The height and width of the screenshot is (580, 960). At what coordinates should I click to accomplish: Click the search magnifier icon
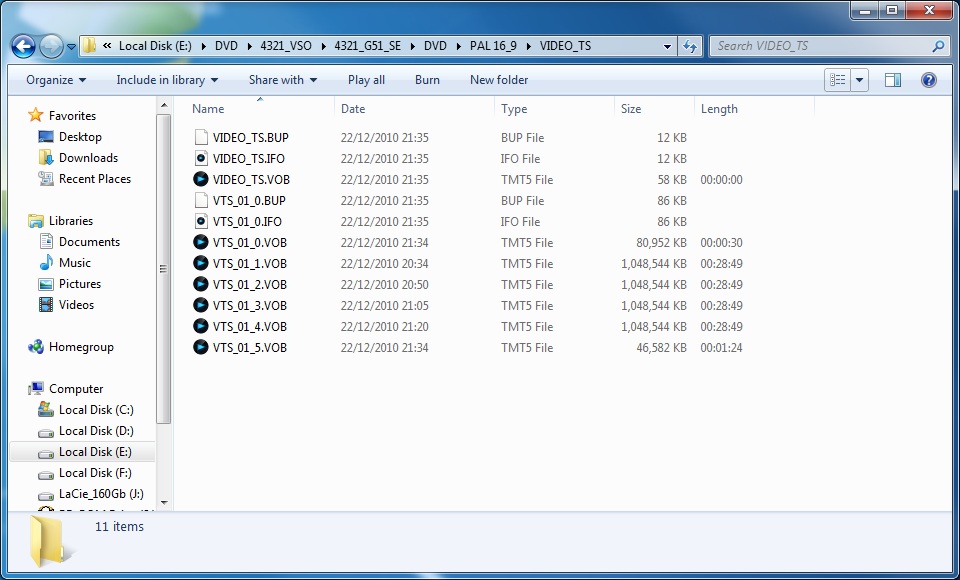click(x=938, y=46)
